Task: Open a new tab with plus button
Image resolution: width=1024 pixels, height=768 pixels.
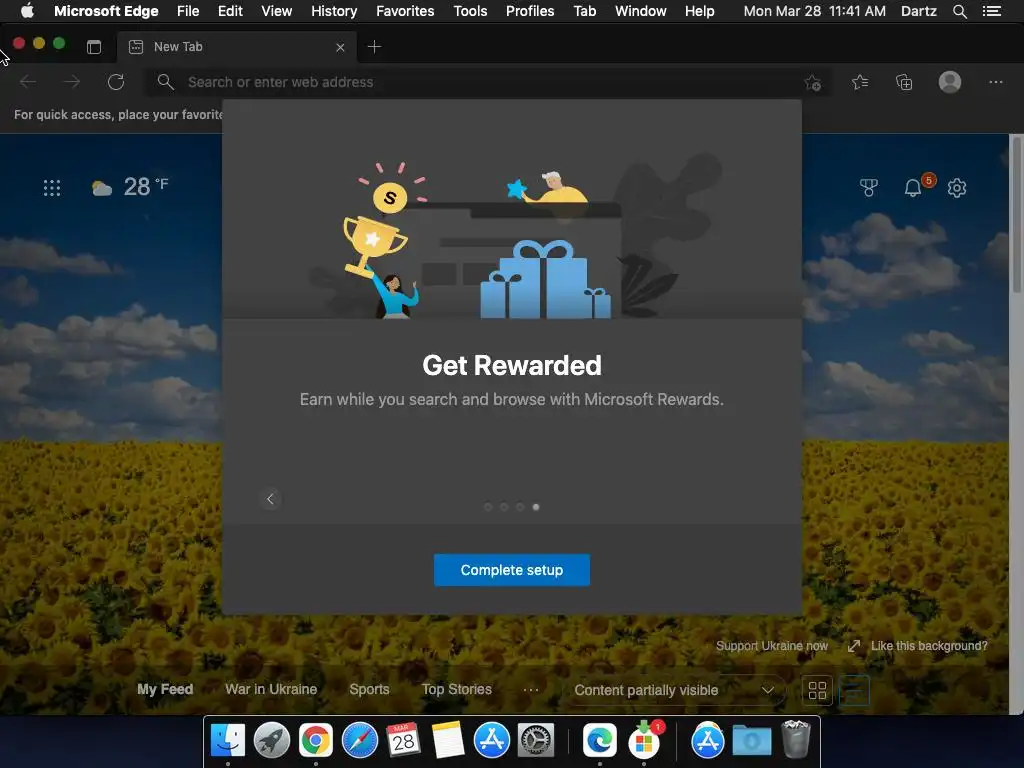Action: pos(374,46)
